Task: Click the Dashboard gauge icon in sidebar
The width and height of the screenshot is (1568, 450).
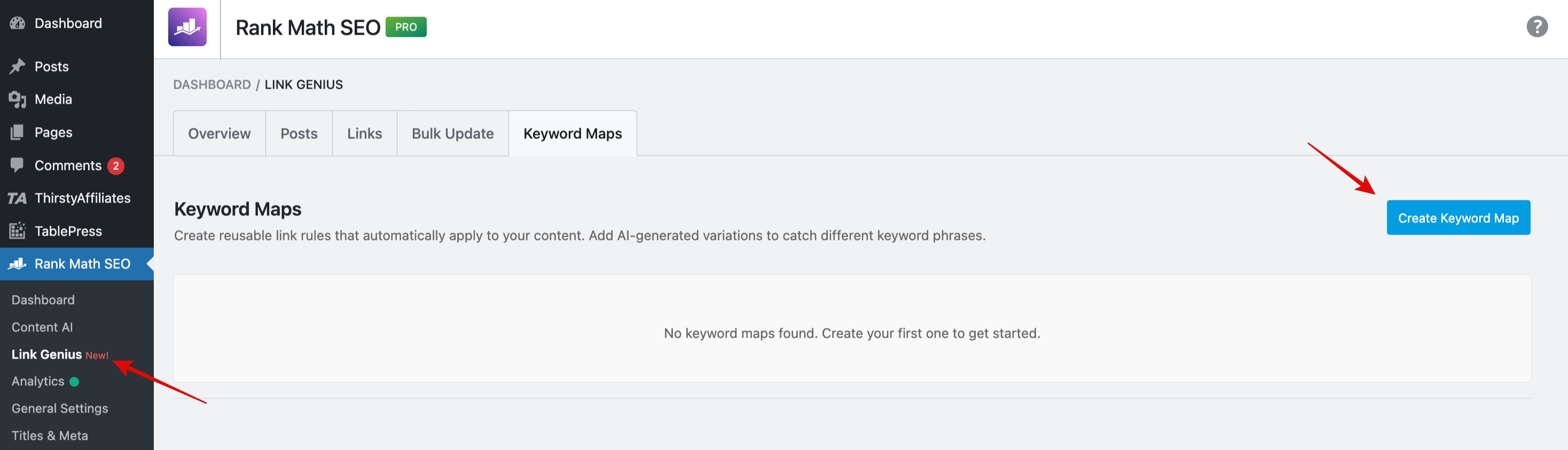Action: pyautogui.click(x=17, y=23)
